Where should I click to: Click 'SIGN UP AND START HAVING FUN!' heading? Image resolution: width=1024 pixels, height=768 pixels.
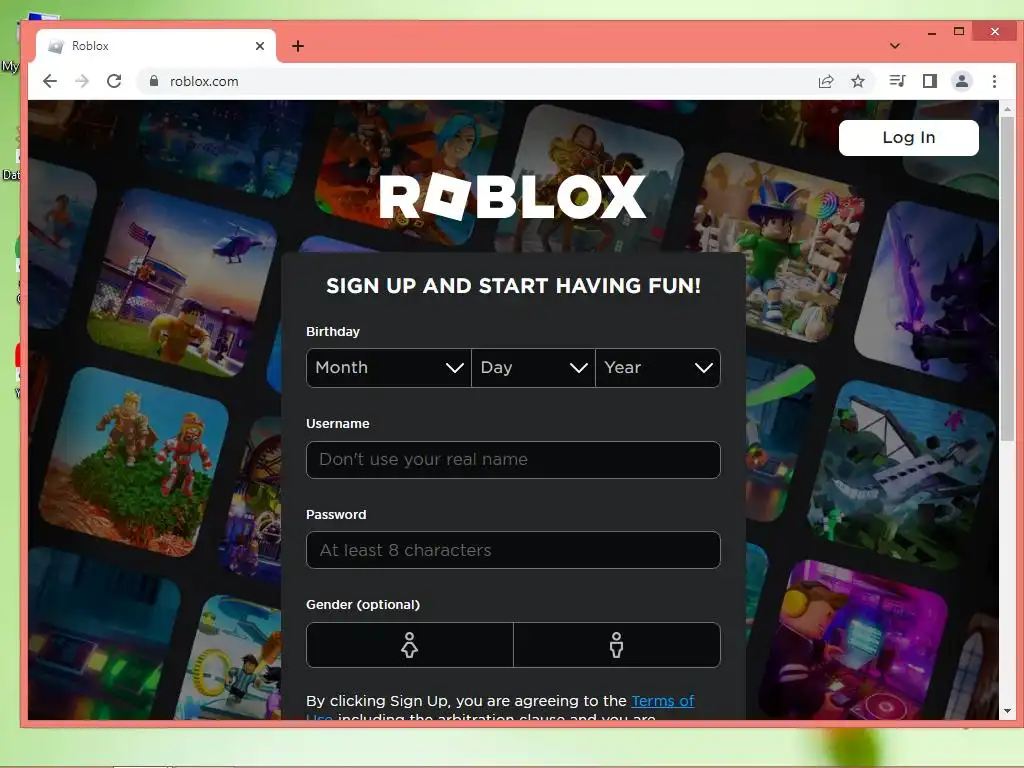[x=513, y=285]
